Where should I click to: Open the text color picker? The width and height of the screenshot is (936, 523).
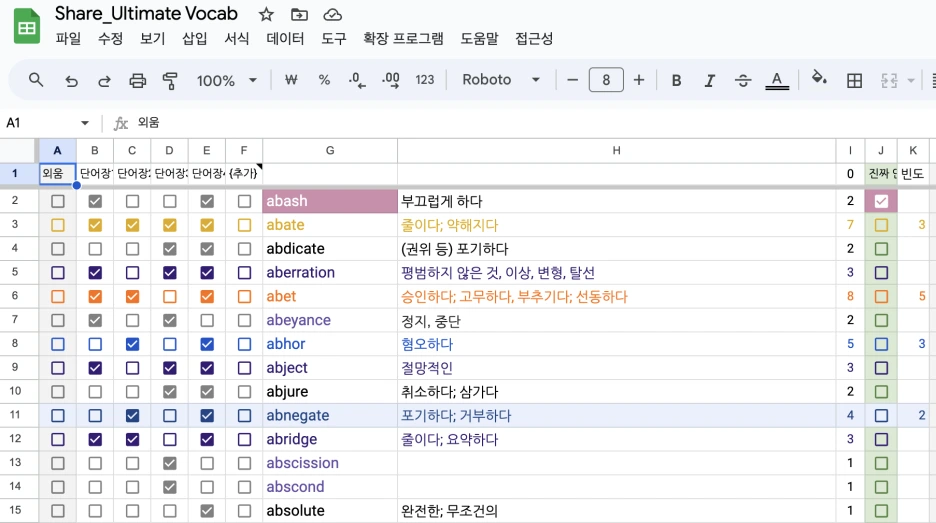click(777, 80)
